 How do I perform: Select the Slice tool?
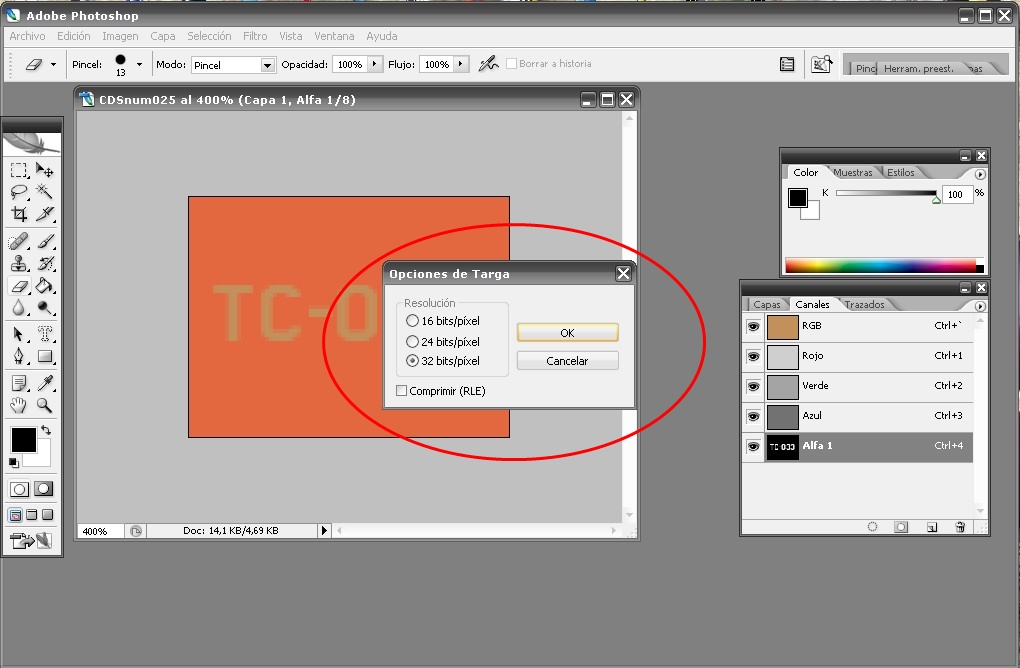[44, 213]
